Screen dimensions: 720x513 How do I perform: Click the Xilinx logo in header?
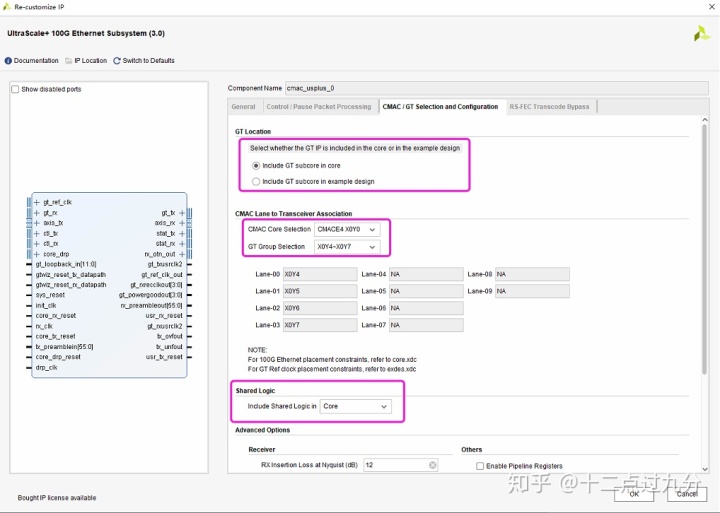(x=702, y=34)
